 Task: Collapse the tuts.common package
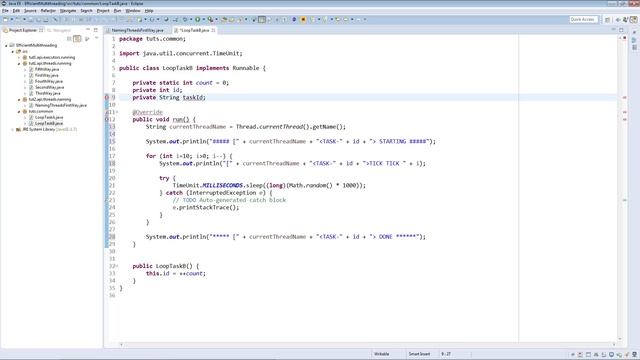19,111
